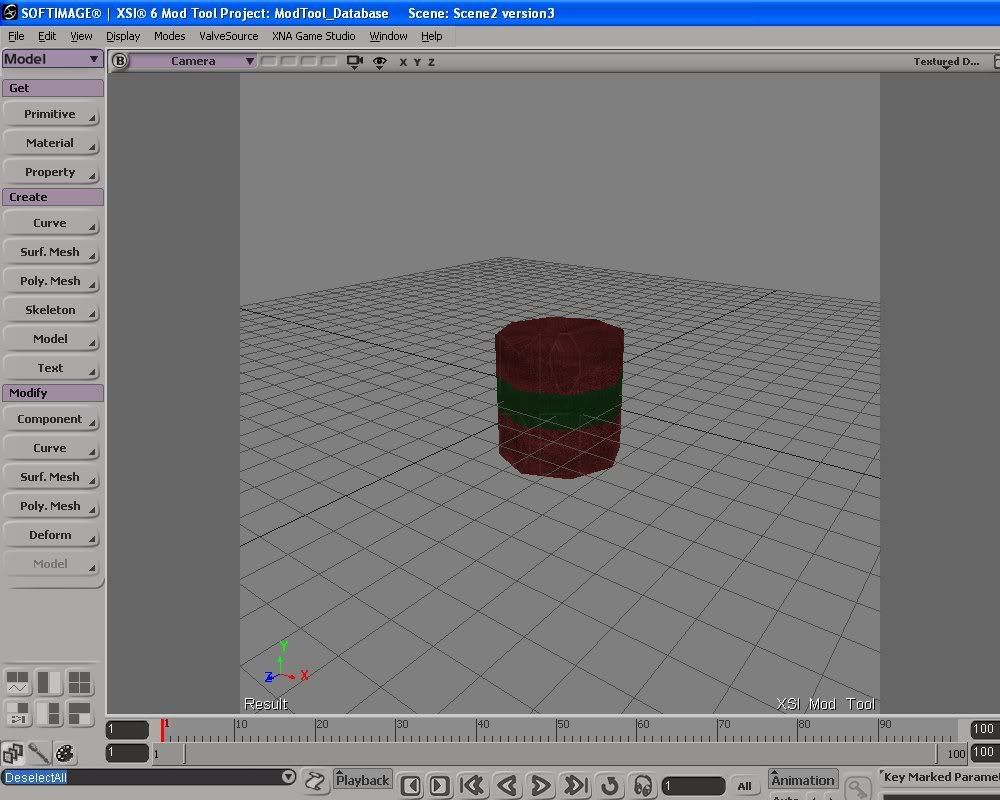The height and width of the screenshot is (800, 1000).
Task: Open the ValveSource menu
Action: 228,36
